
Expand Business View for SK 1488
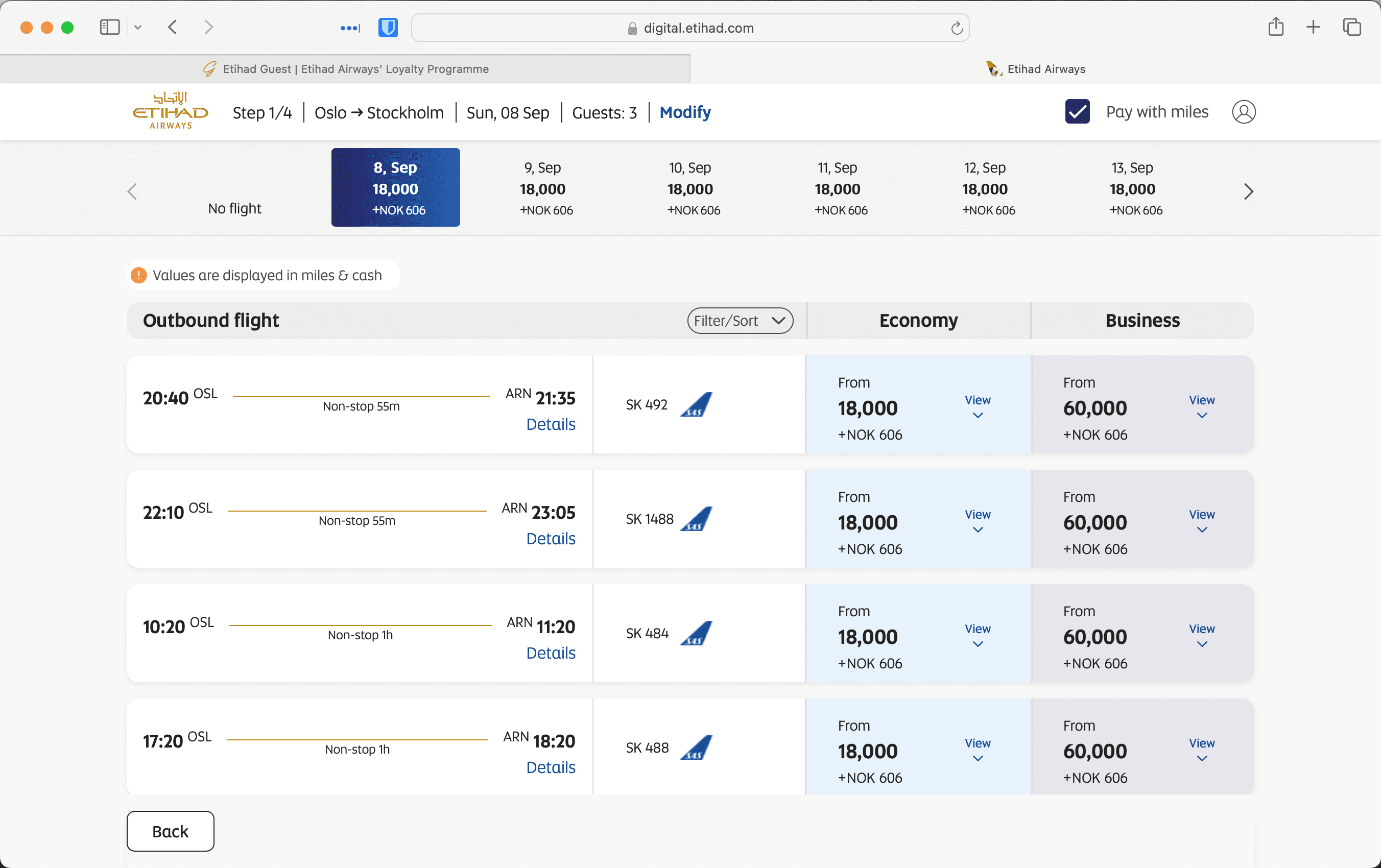pyautogui.click(x=1202, y=521)
